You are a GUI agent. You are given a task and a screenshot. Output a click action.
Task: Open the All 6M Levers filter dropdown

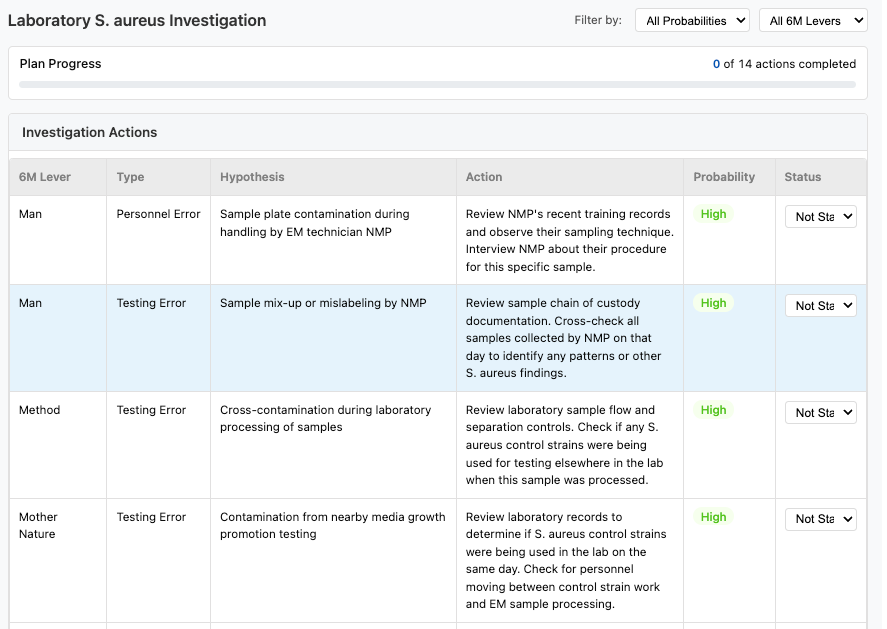pos(812,20)
